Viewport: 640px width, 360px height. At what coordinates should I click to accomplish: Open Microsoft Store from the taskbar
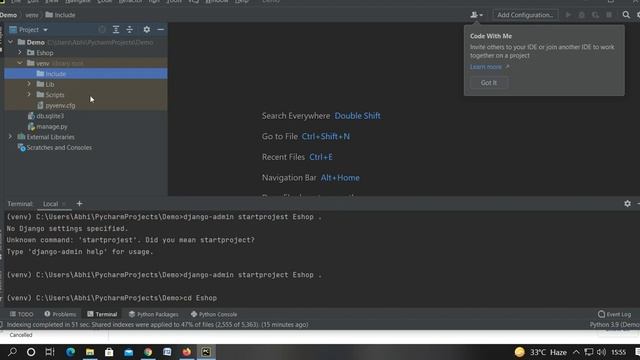[x=109, y=352]
